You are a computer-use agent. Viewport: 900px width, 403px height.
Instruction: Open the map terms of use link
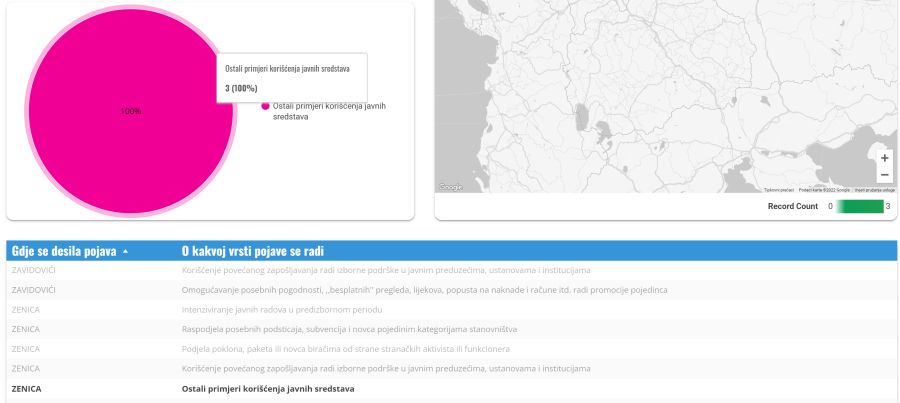point(875,189)
